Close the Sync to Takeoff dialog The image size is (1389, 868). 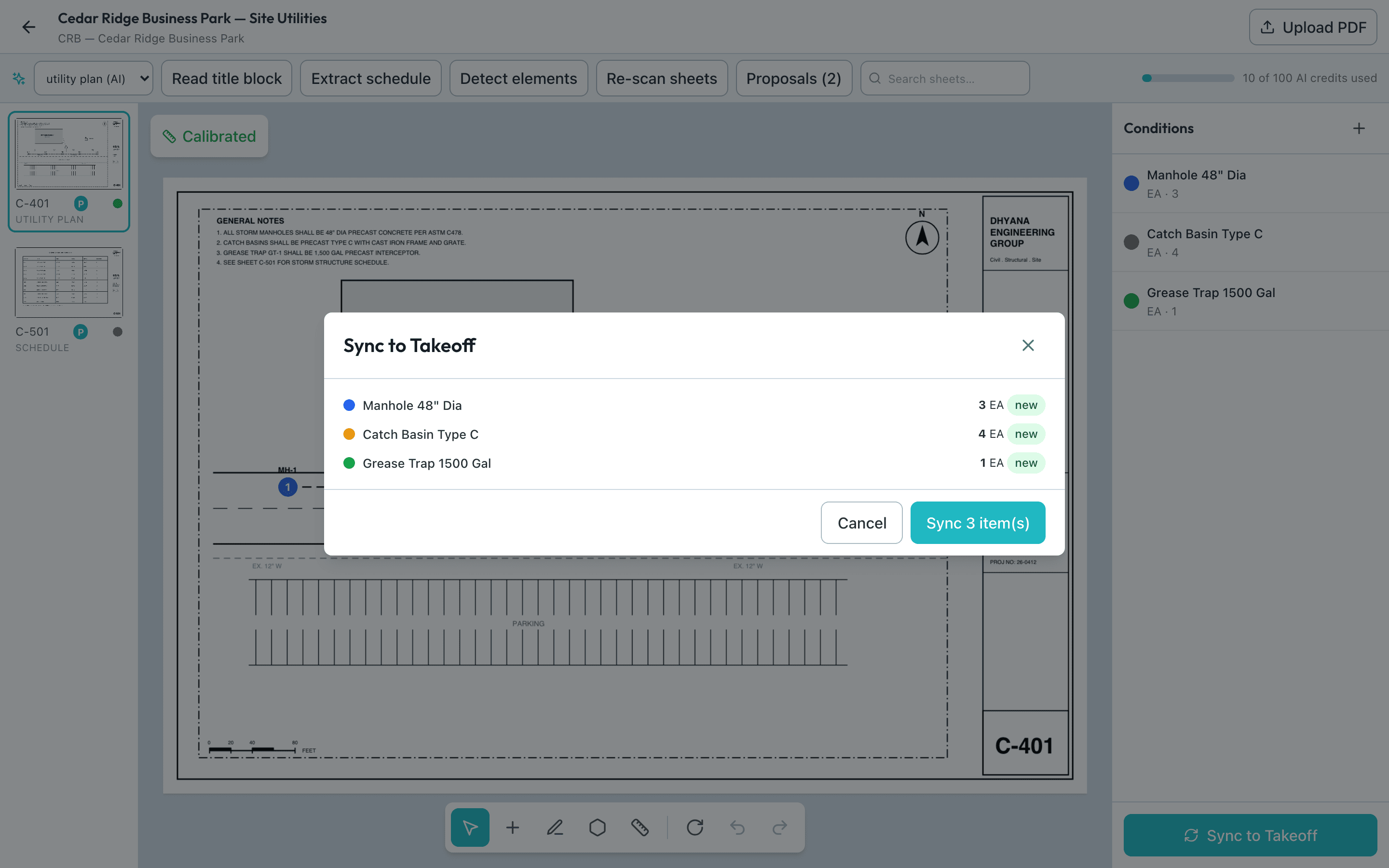point(1028,345)
